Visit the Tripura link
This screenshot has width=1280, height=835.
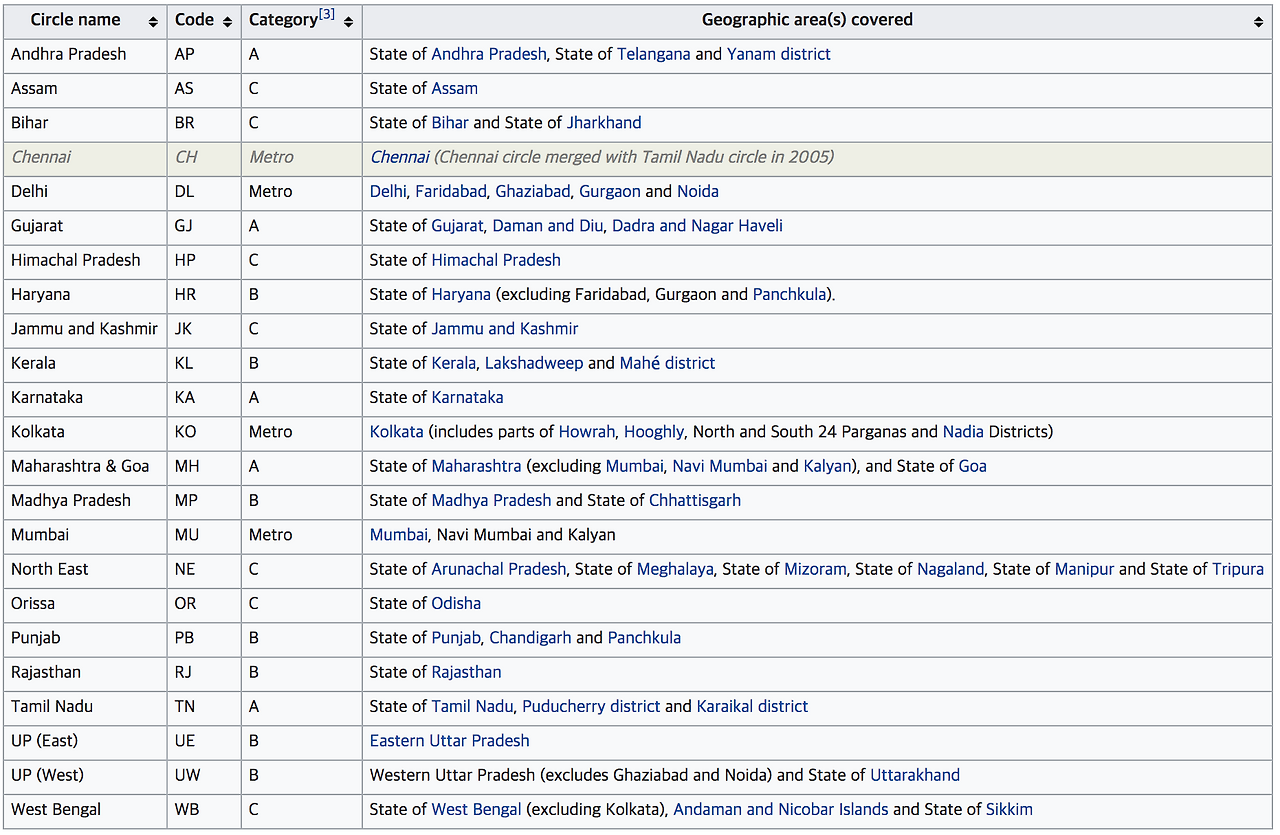coord(1238,569)
